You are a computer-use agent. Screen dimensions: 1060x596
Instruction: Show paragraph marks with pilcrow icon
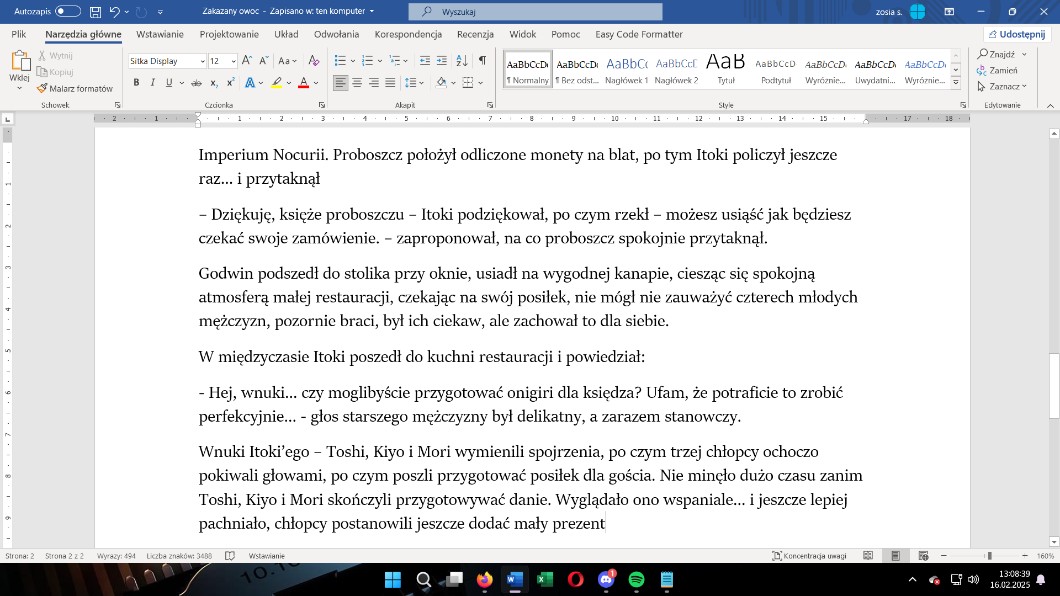point(482,61)
